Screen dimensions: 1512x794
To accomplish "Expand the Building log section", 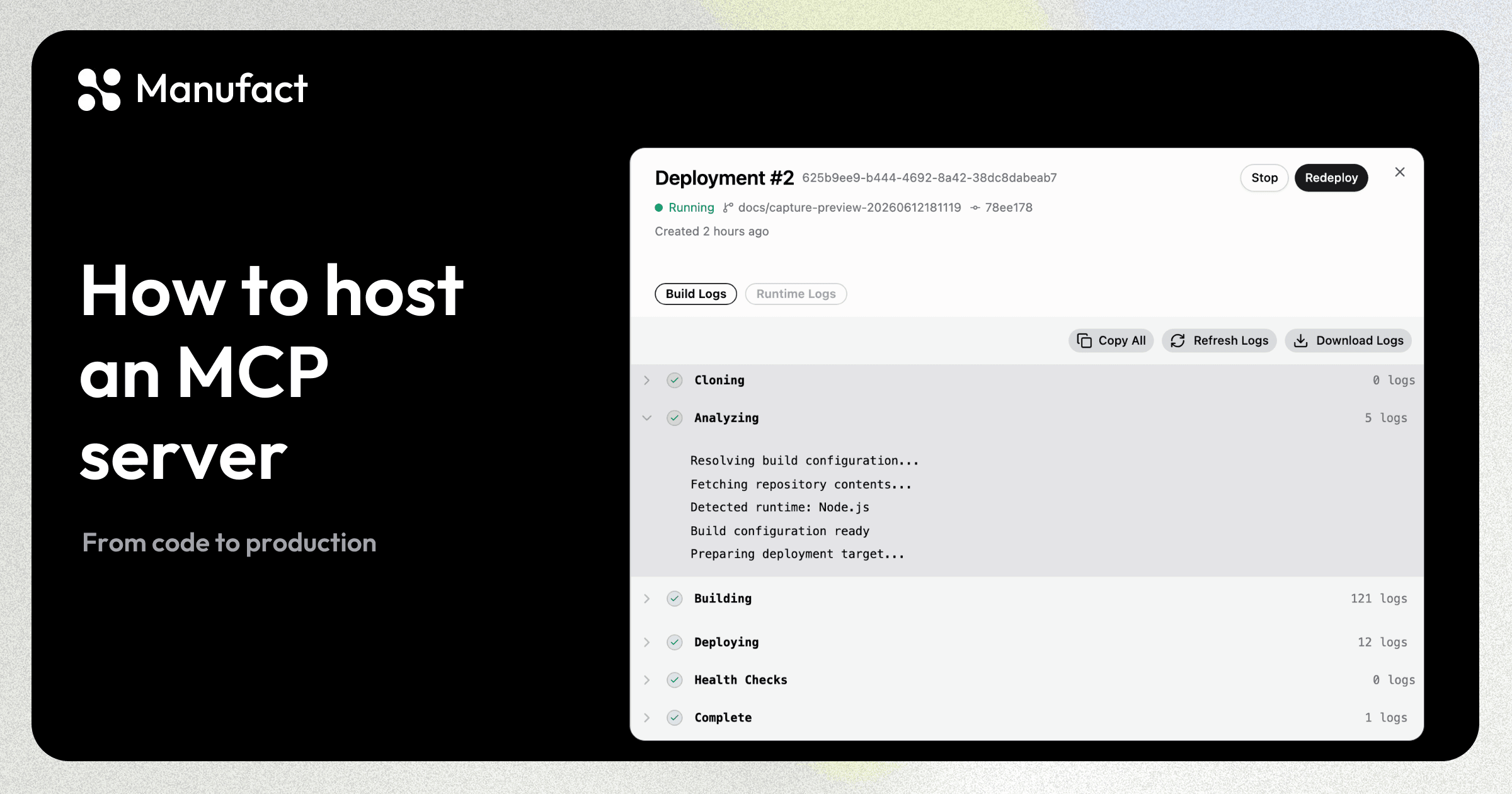I will pyautogui.click(x=647, y=598).
